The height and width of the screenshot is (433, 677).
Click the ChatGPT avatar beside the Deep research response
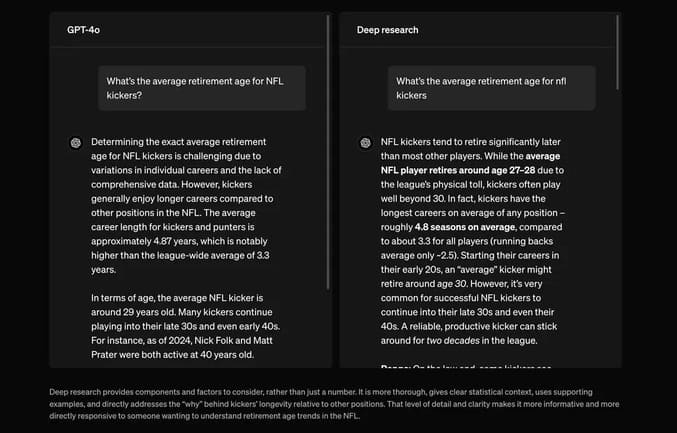(365, 143)
